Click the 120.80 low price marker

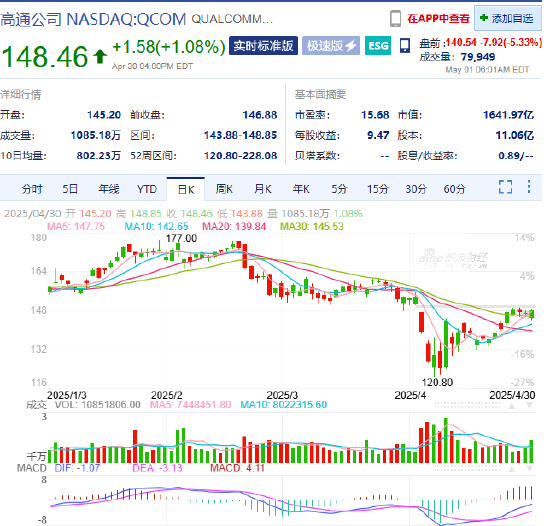click(437, 382)
